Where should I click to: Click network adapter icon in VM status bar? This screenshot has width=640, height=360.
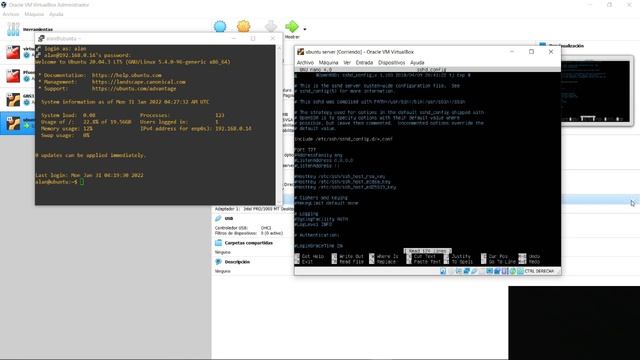[x=466, y=271]
